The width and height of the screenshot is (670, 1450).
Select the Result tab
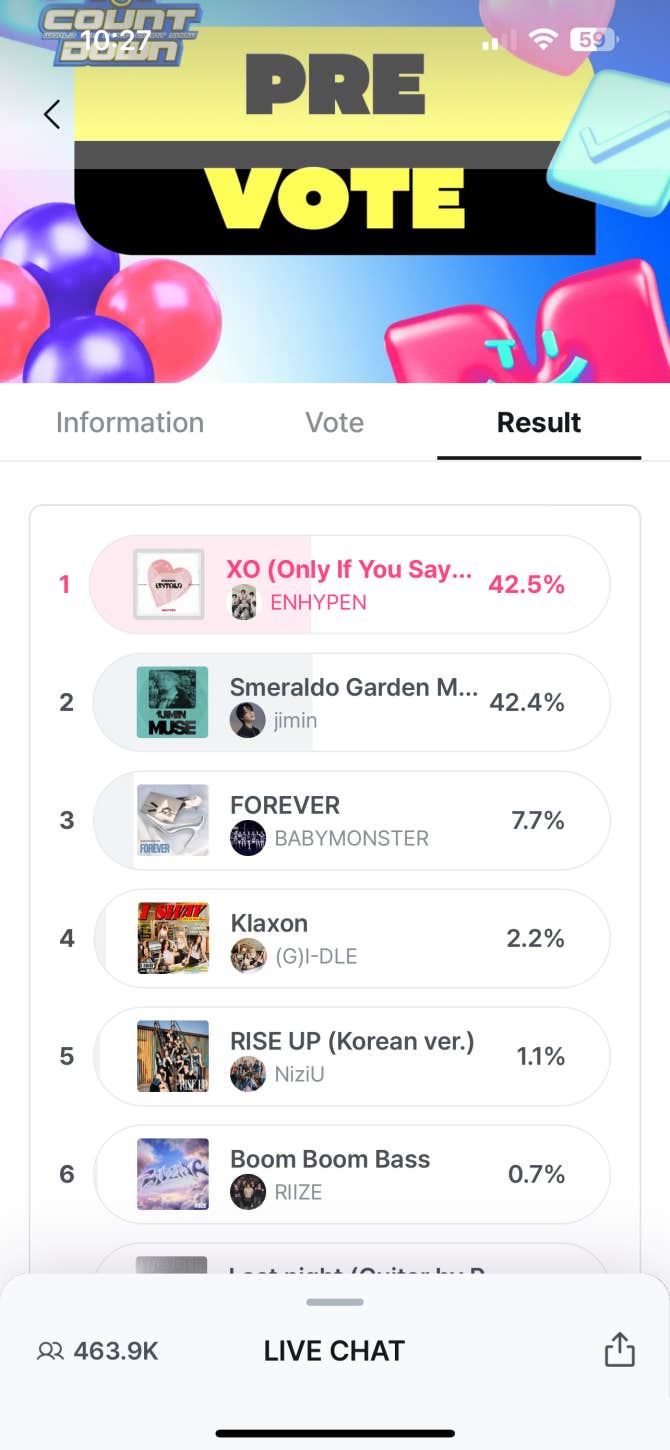[539, 422]
